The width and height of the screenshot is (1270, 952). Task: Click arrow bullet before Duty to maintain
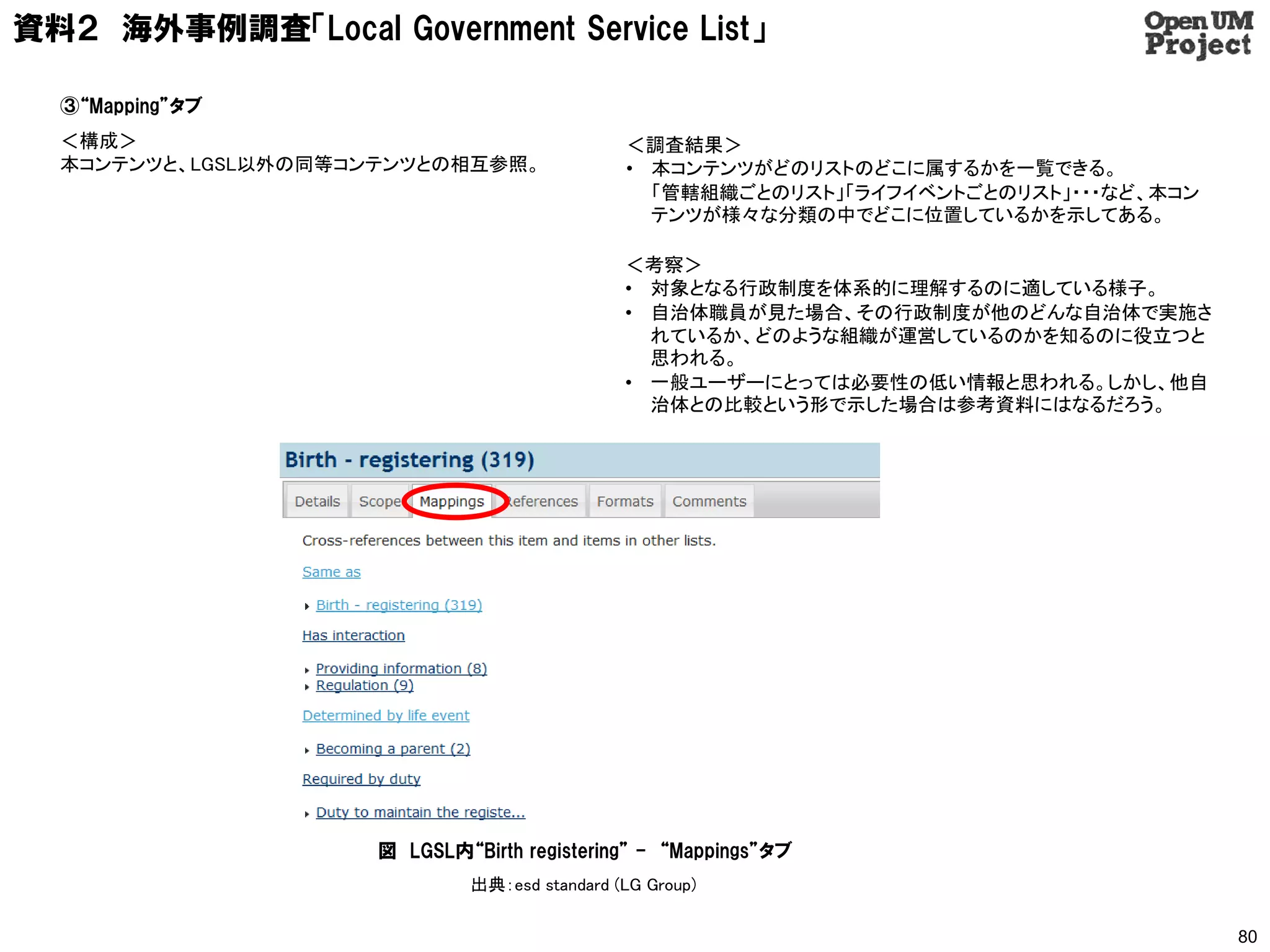307,814
